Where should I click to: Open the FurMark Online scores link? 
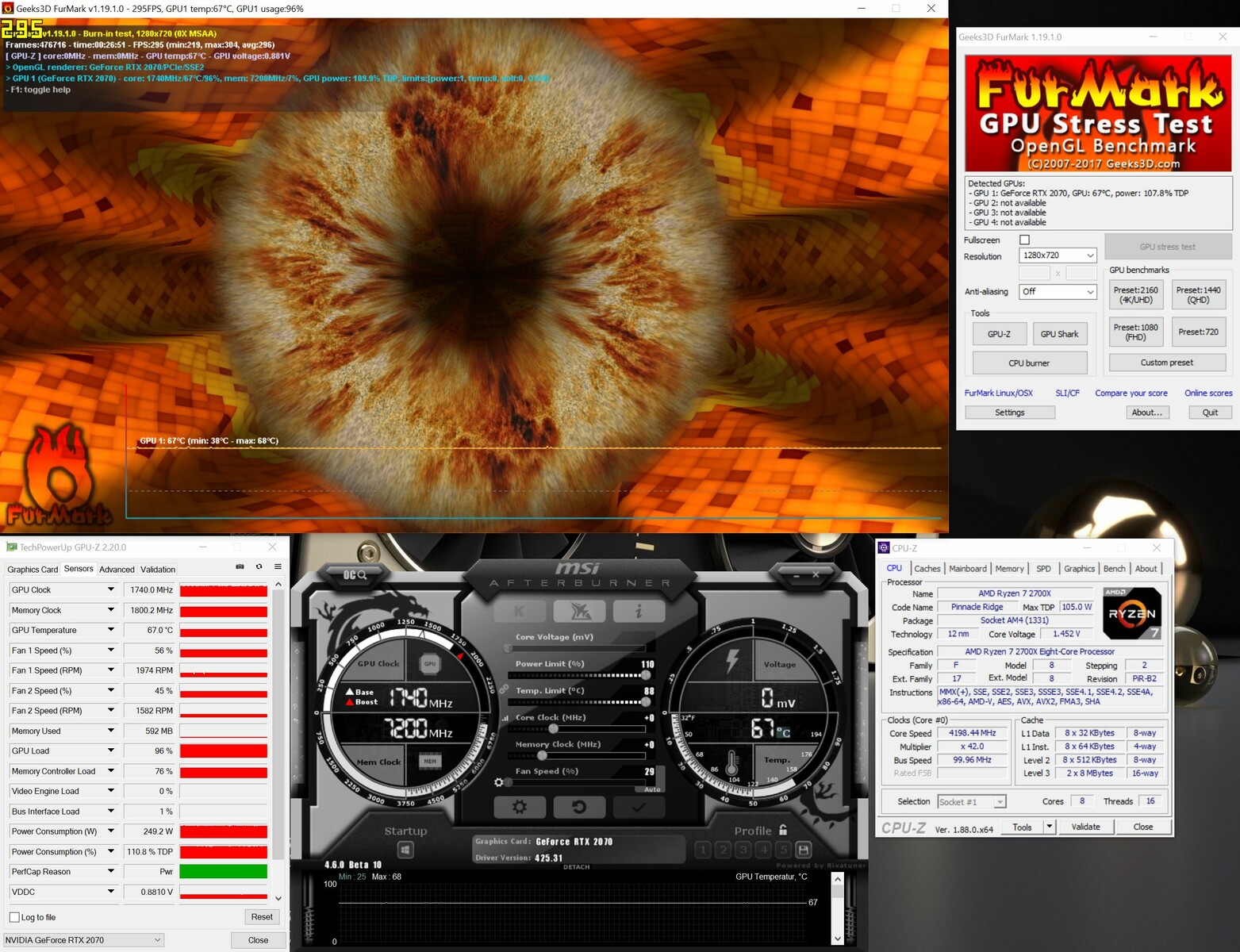click(1208, 393)
